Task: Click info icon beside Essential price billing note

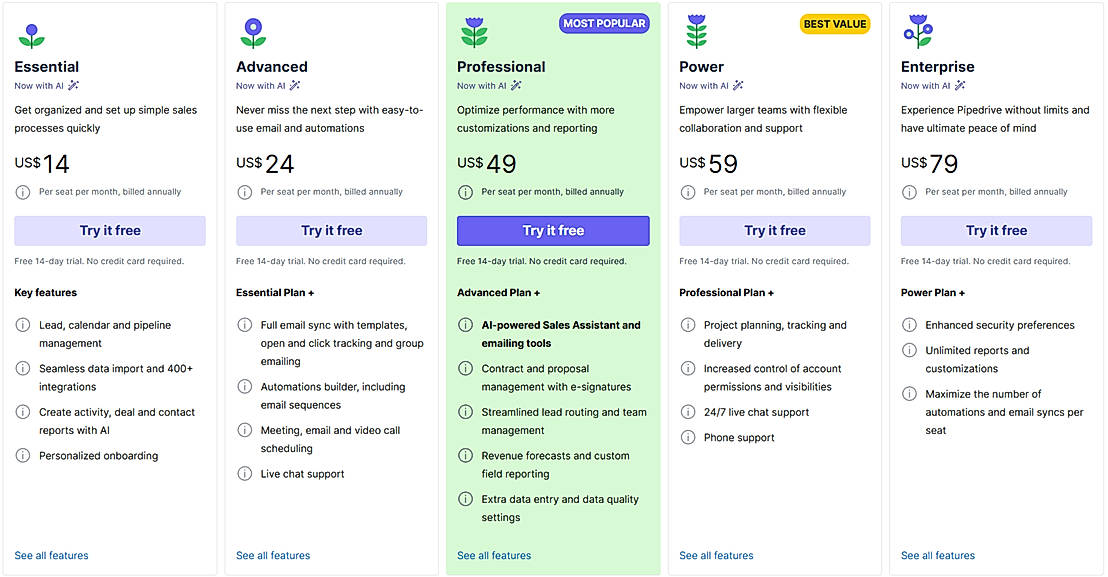Action: (22, 192)
